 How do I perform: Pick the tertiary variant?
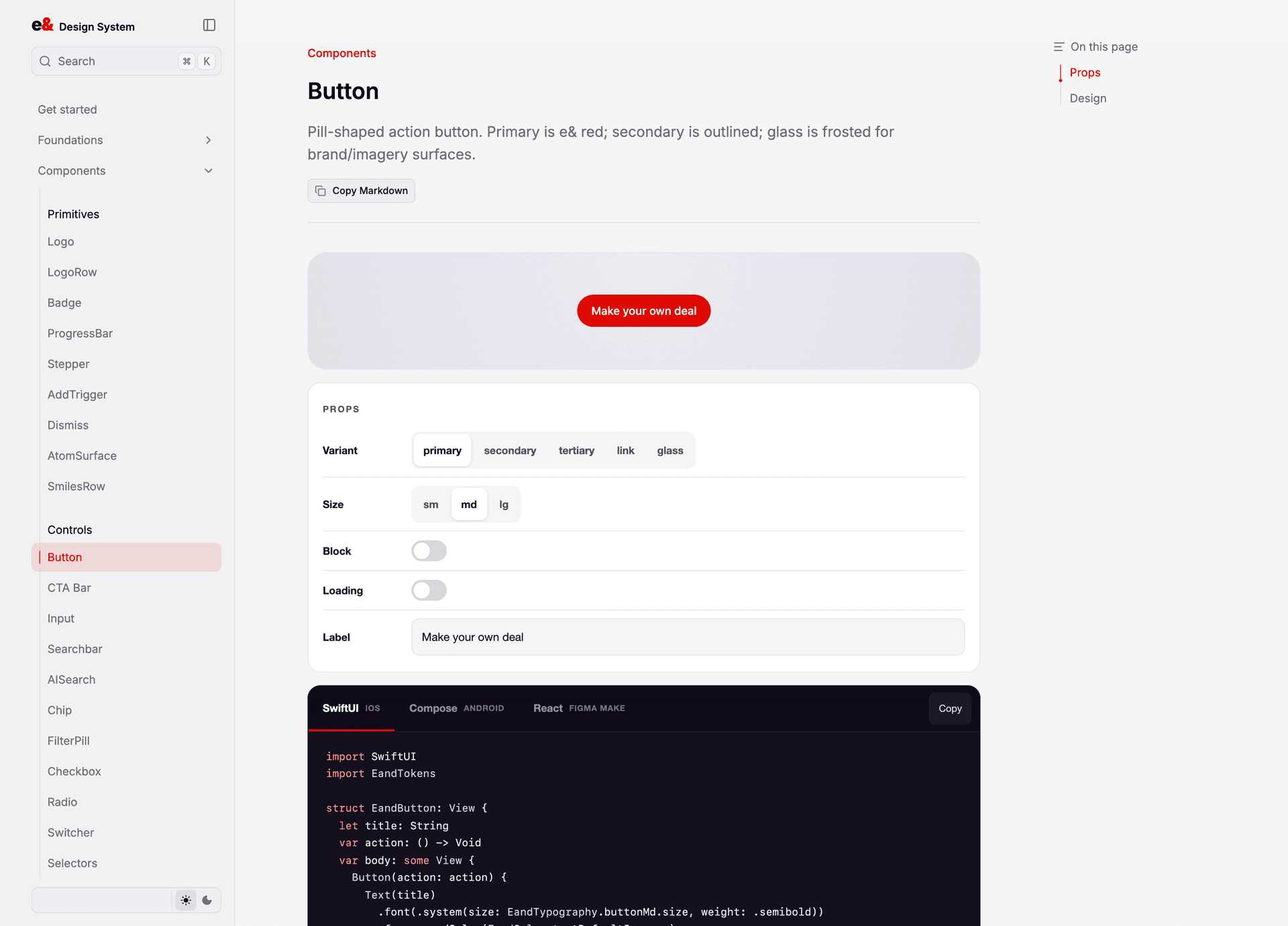pyautogui.click(x=576, y=450)
